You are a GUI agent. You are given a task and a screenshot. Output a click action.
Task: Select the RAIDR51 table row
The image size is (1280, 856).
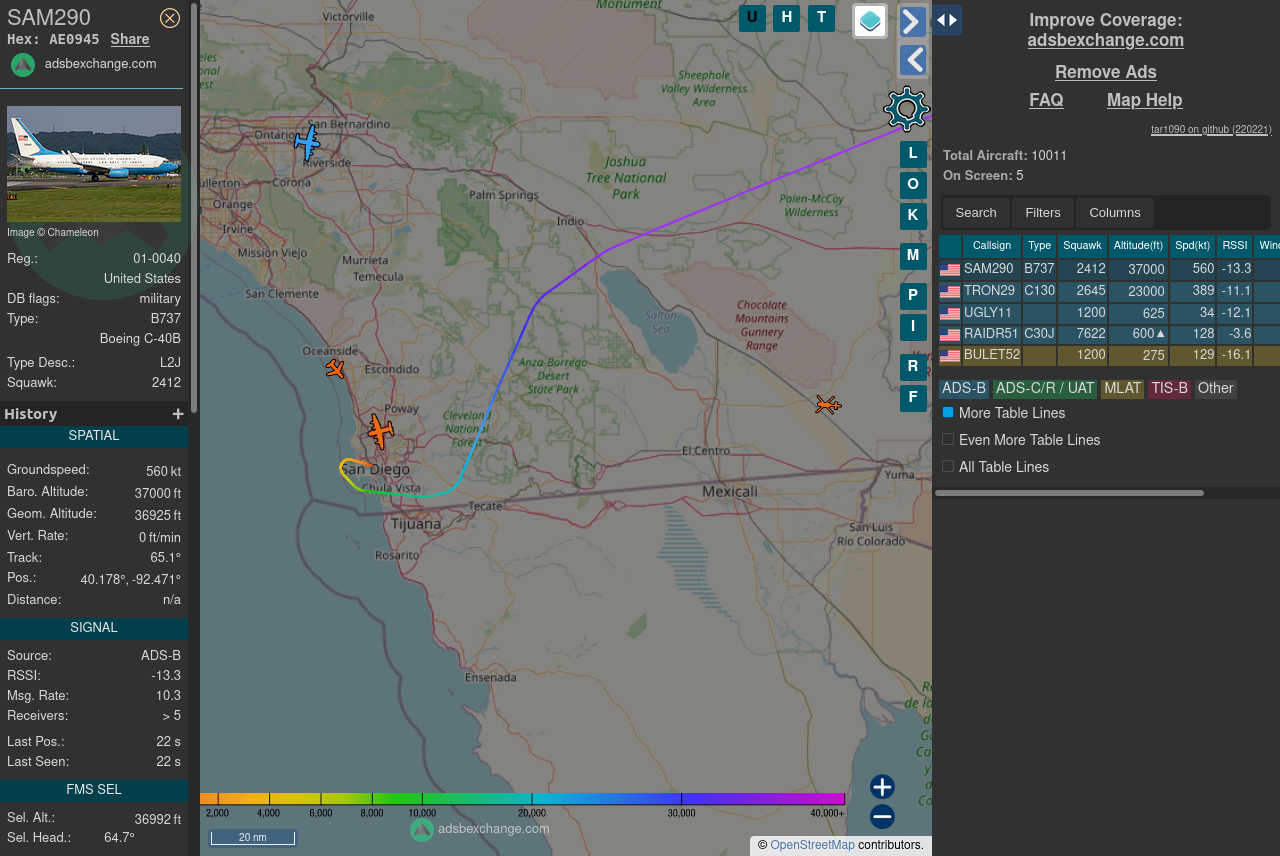pyautogui.click(x=1109, y=334)
